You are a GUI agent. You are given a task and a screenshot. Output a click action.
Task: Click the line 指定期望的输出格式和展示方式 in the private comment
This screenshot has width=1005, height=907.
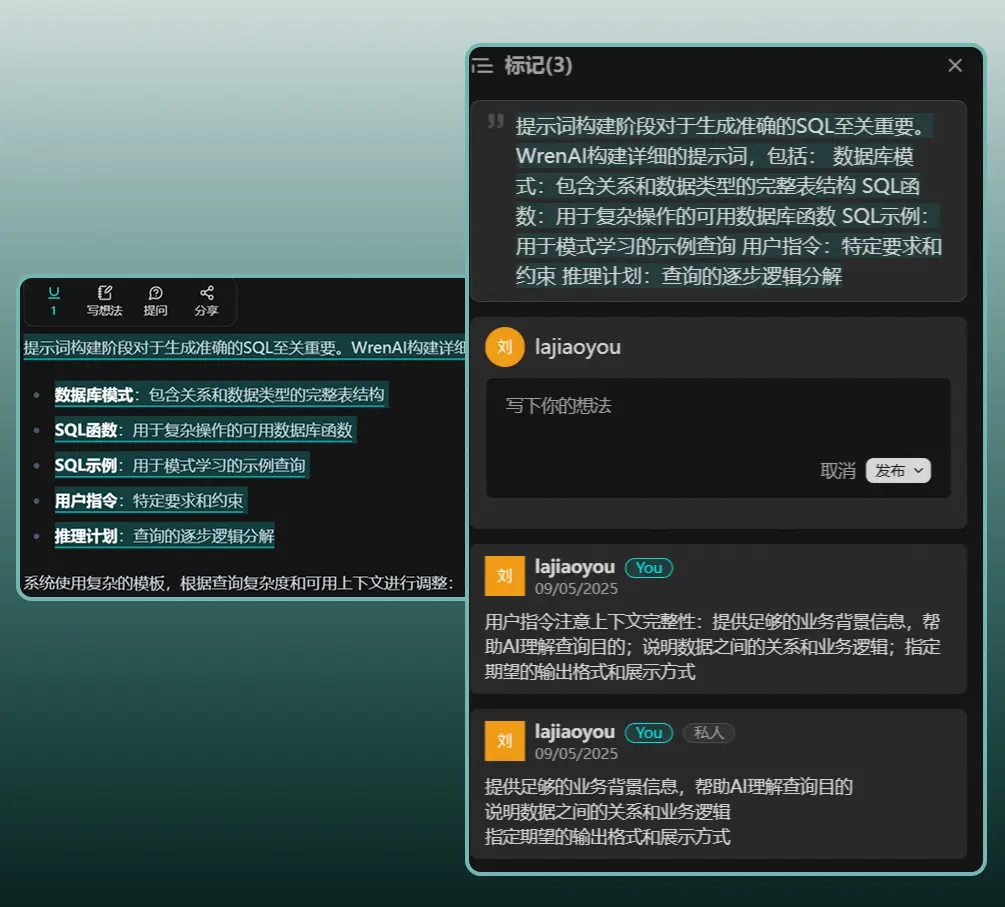[608, 836]
